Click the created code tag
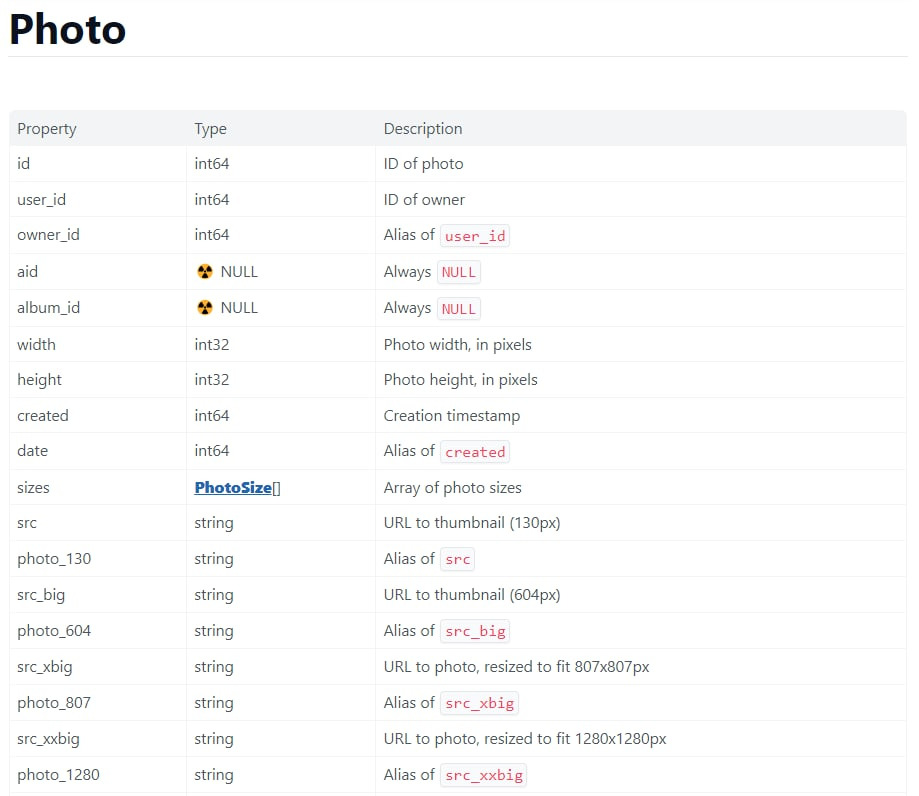 point(475,452)
